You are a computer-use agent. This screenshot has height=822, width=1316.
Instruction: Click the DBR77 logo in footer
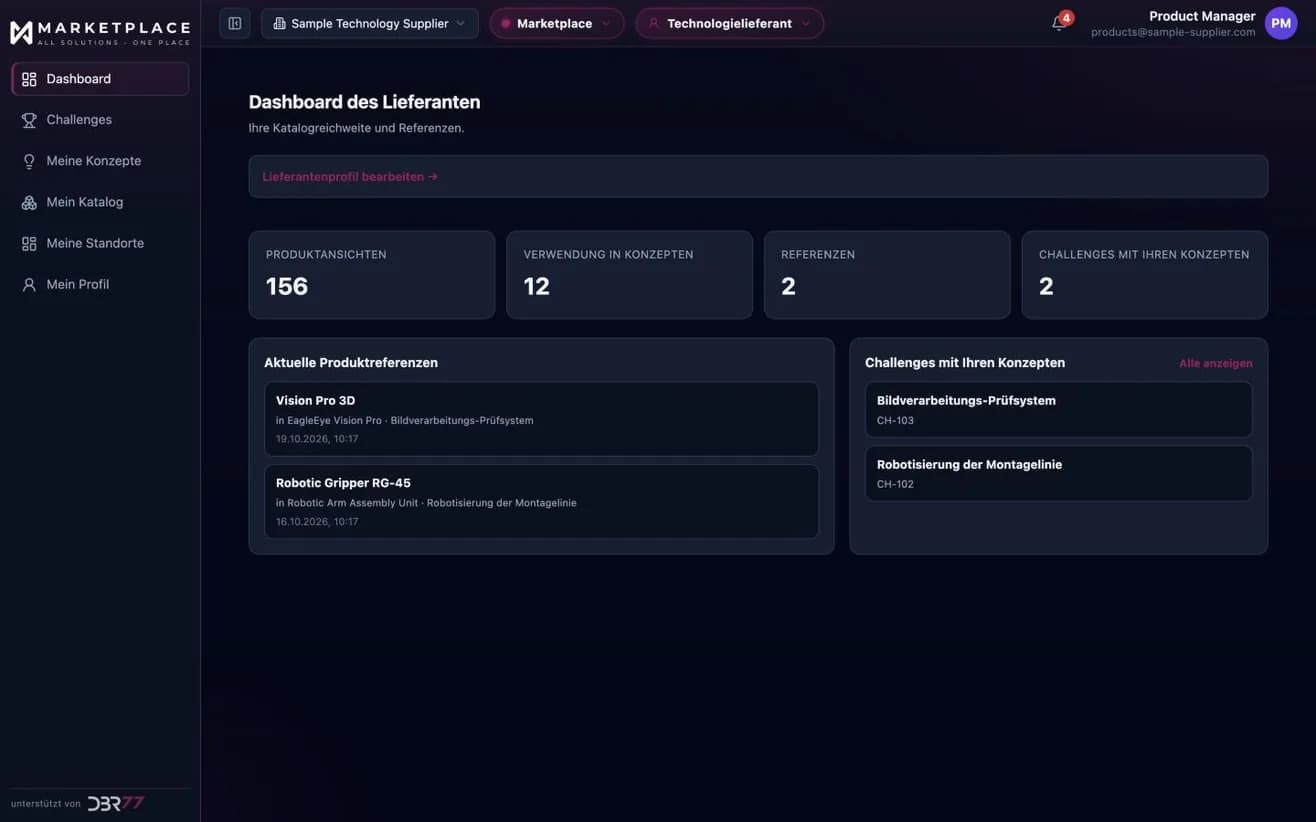[116, 803]
